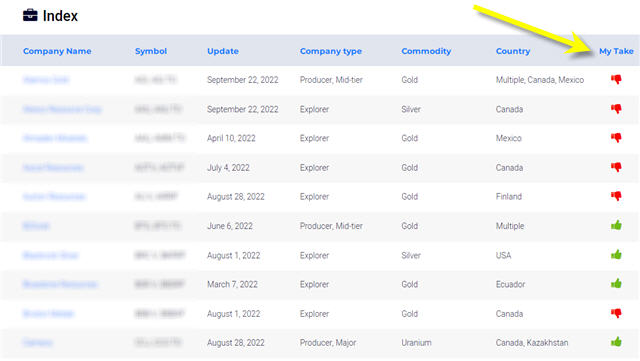
Task: Select the 'March 7, 2022' date cell
Action: click(x=232, y=284)
